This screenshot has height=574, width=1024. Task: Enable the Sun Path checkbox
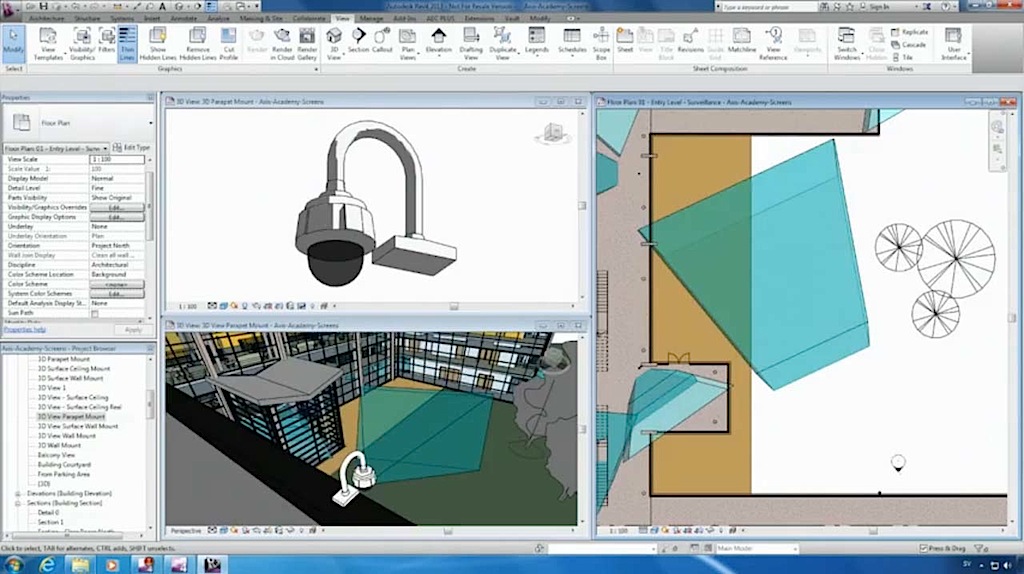(96, 313)
